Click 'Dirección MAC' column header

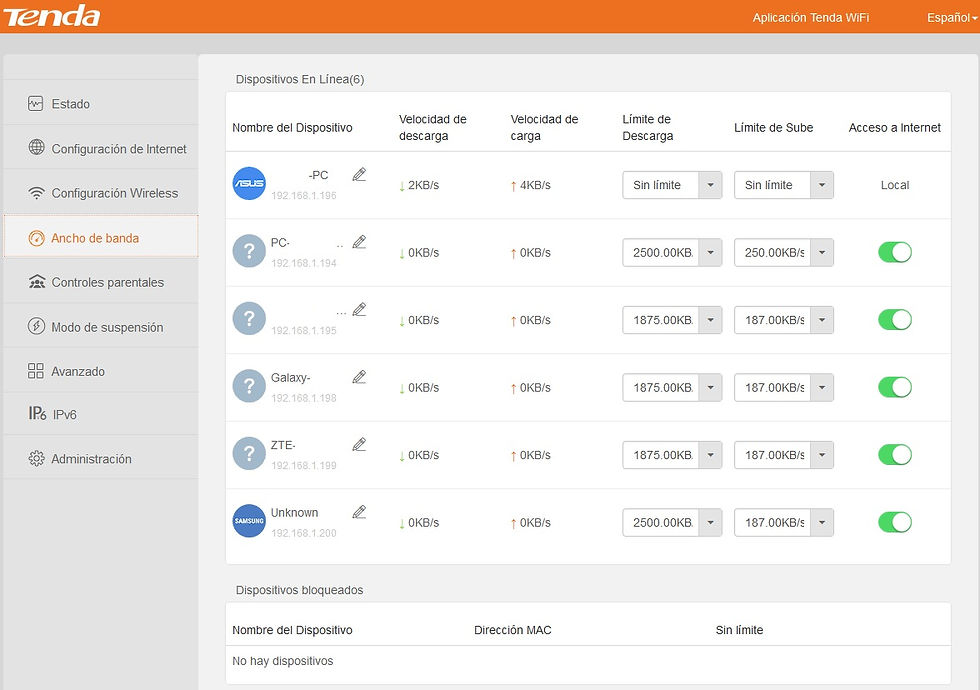point(512,630)
